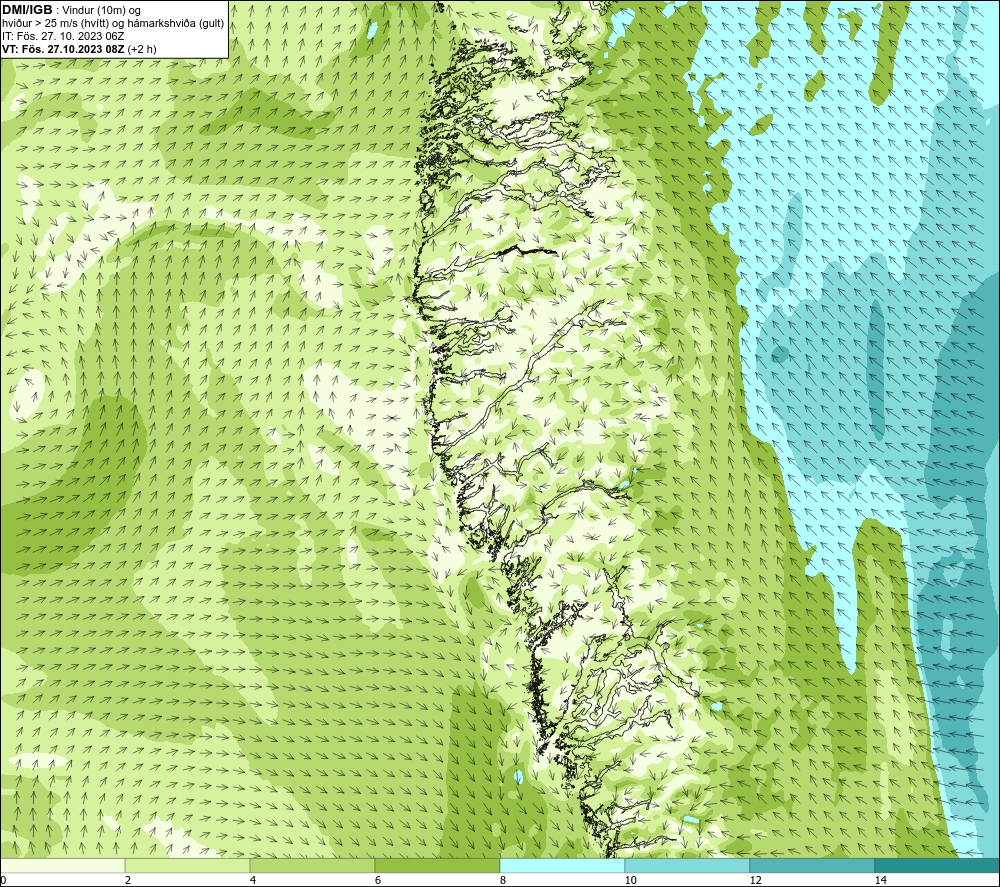The width and height of the screenshot is (1000, 887).
Task: Click the 8–10 m/s light cyan swatch
Action: click(562, 866)
